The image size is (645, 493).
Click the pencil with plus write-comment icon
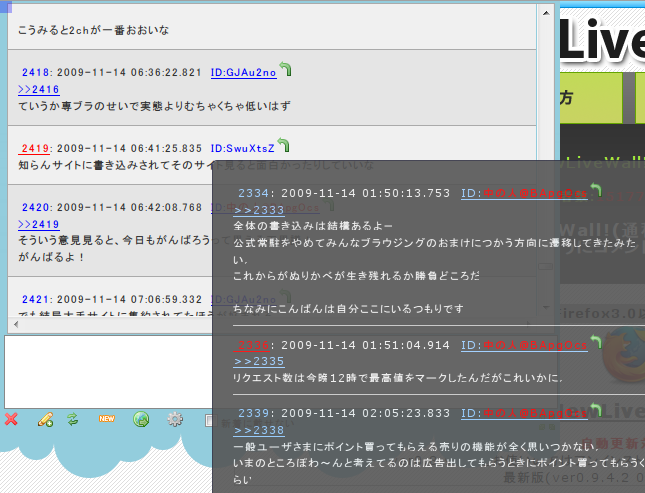(45, 419)
